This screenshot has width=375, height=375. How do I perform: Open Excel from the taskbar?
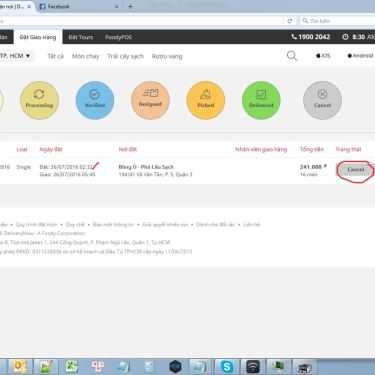click(x=71, y=367)
